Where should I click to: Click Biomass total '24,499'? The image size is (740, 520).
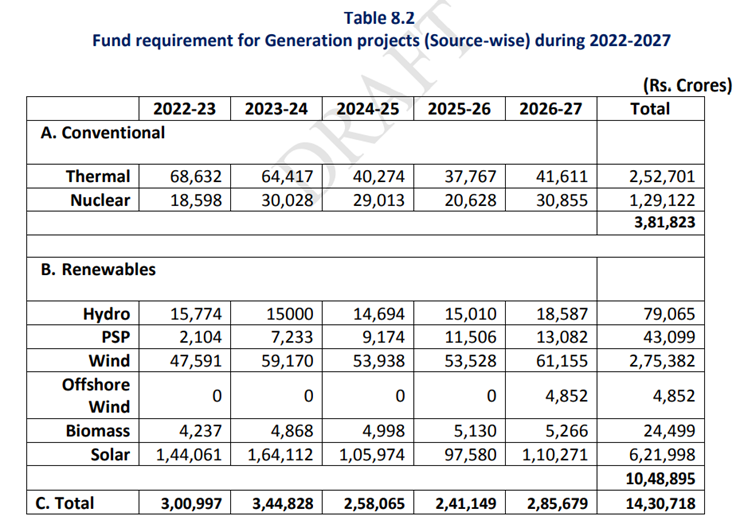click(x=669, y=431)
